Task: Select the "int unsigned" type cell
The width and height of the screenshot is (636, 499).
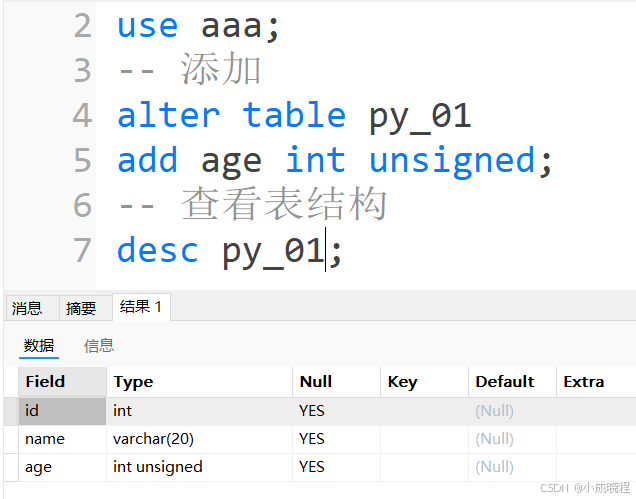Action: click(x=158, y=466)
